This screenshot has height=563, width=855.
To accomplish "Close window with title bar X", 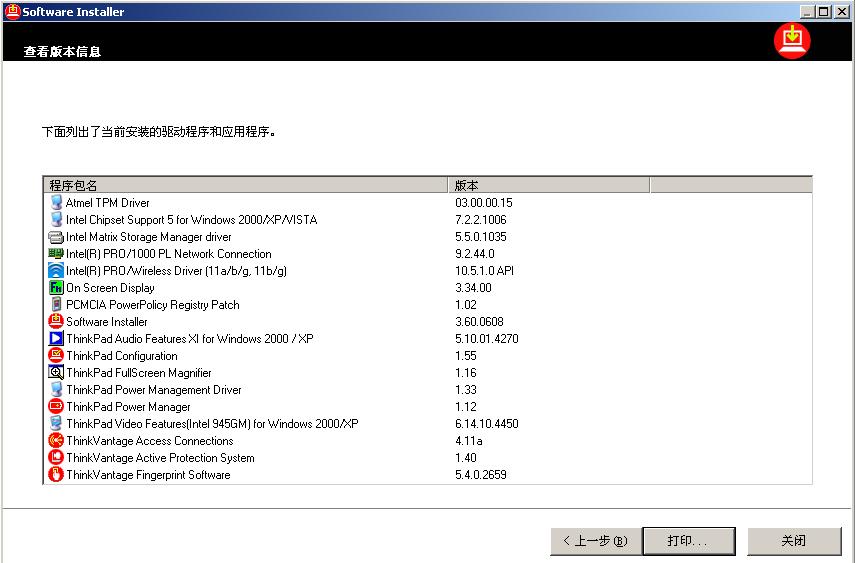I will (841, 11).
